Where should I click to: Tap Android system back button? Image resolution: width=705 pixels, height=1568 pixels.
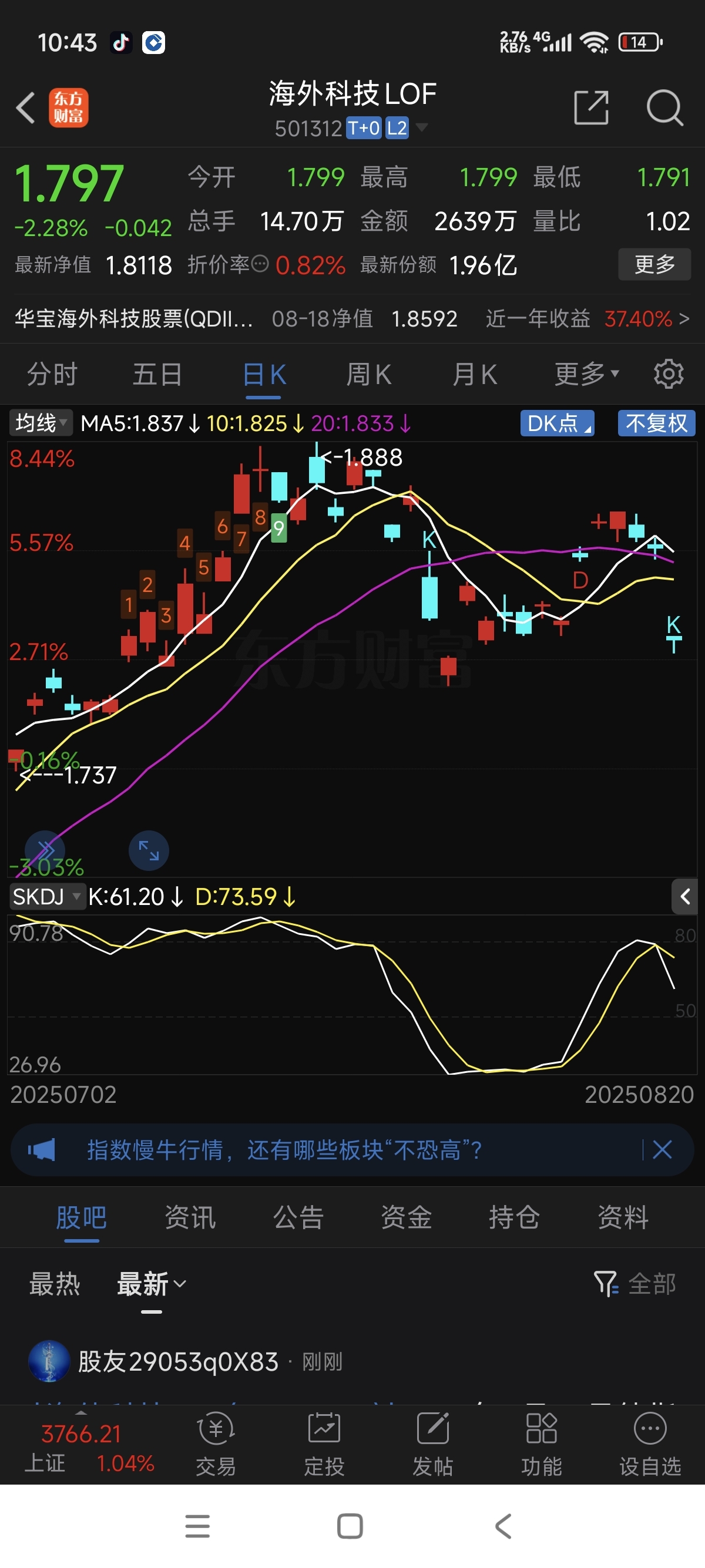pos(503,1526)
